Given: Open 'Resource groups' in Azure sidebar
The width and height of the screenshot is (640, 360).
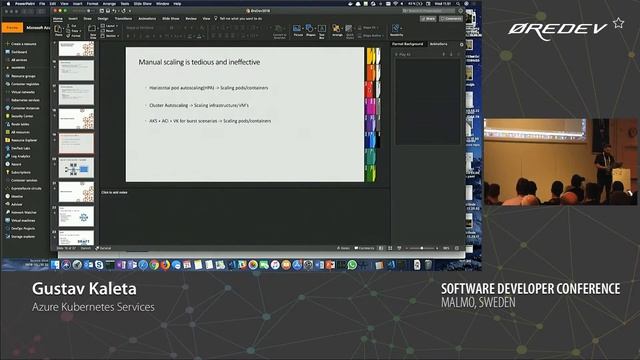Looking at the screenshot, I should point(20,76).
